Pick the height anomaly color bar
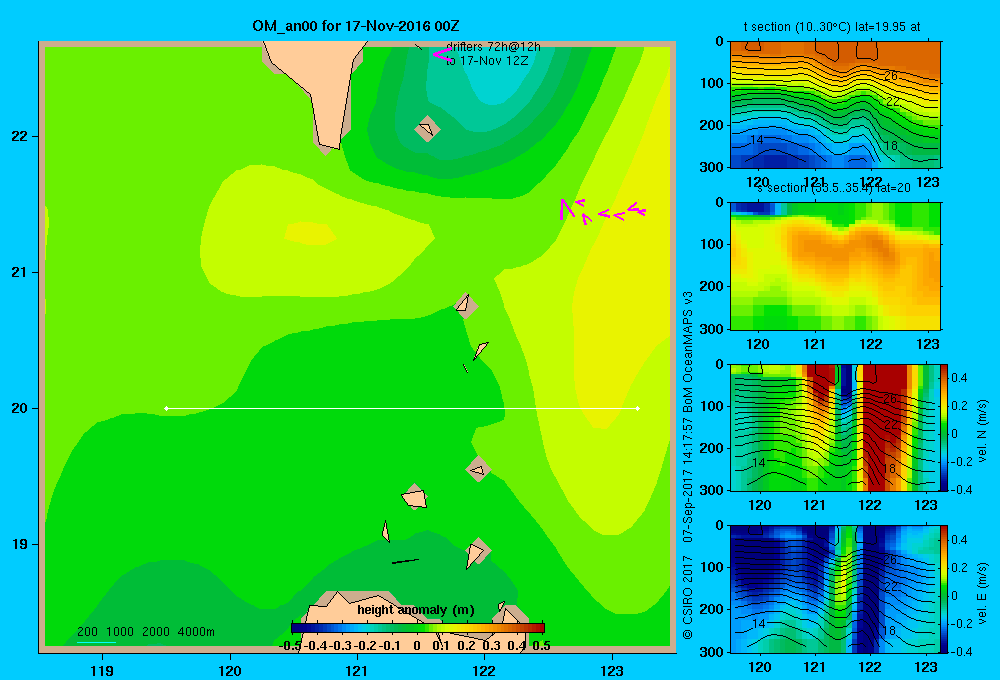 [x=418, y=628]
